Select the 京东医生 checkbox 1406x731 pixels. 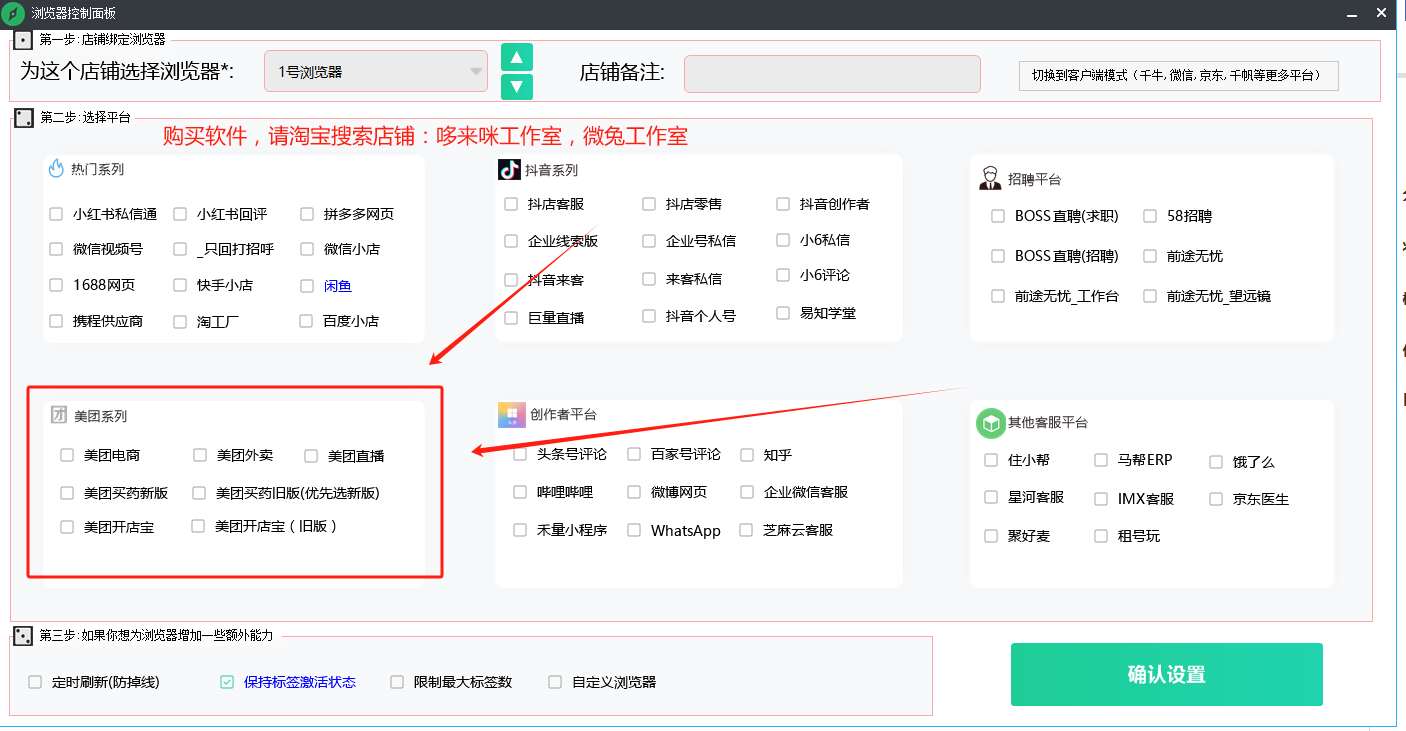(x=1216, y=498)
